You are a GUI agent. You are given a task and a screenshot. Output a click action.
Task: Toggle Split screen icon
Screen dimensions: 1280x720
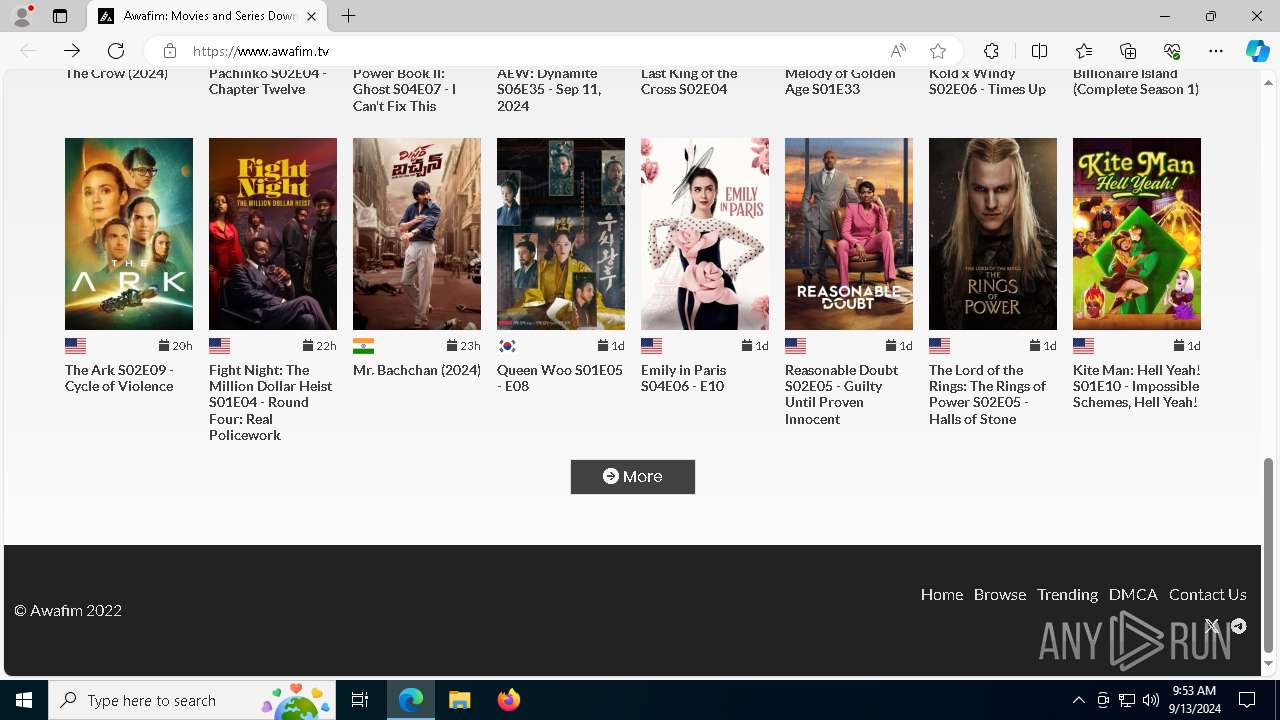[x=1039, y=51]
